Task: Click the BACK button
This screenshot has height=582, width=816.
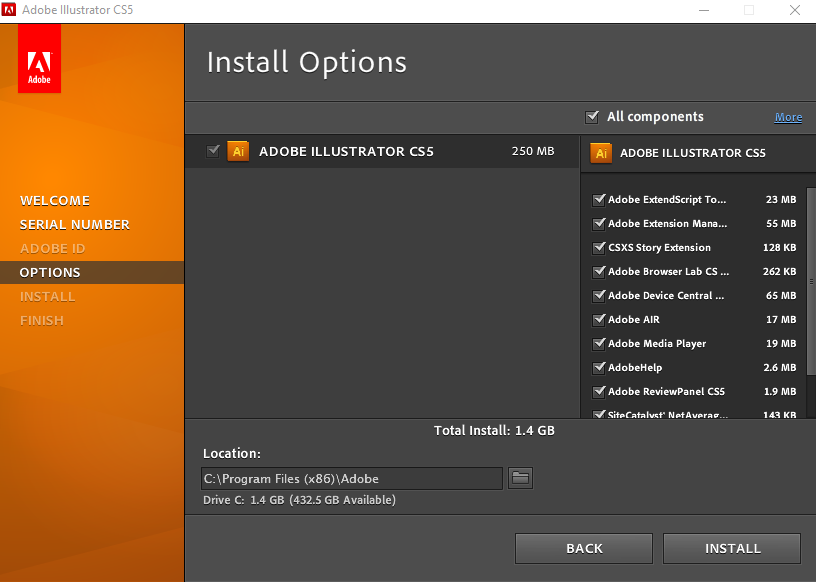Action: (583, 548)
